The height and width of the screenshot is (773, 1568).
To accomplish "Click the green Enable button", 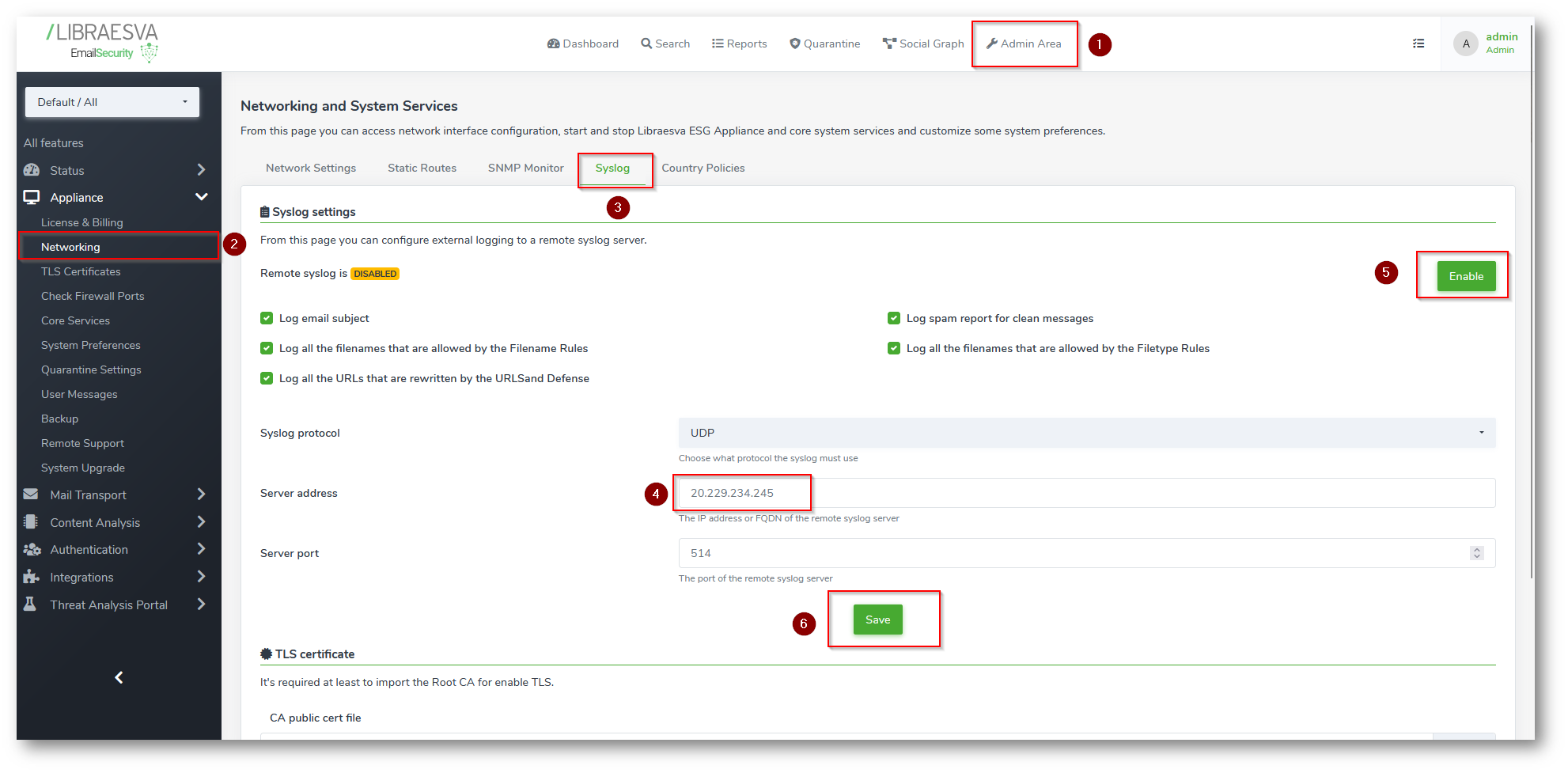I will 1466,276.
